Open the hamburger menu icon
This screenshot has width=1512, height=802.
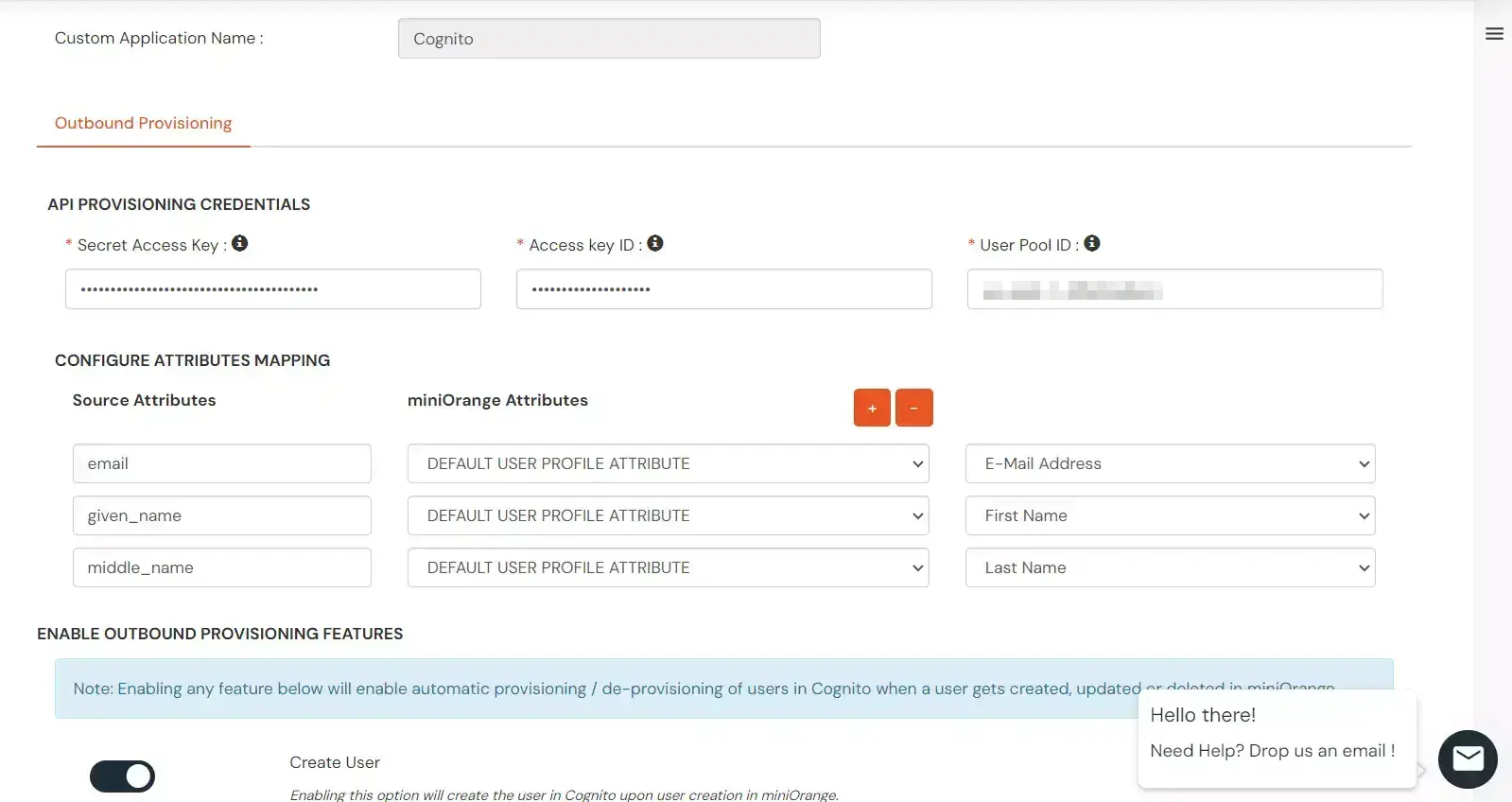(x=1494, y=34)
